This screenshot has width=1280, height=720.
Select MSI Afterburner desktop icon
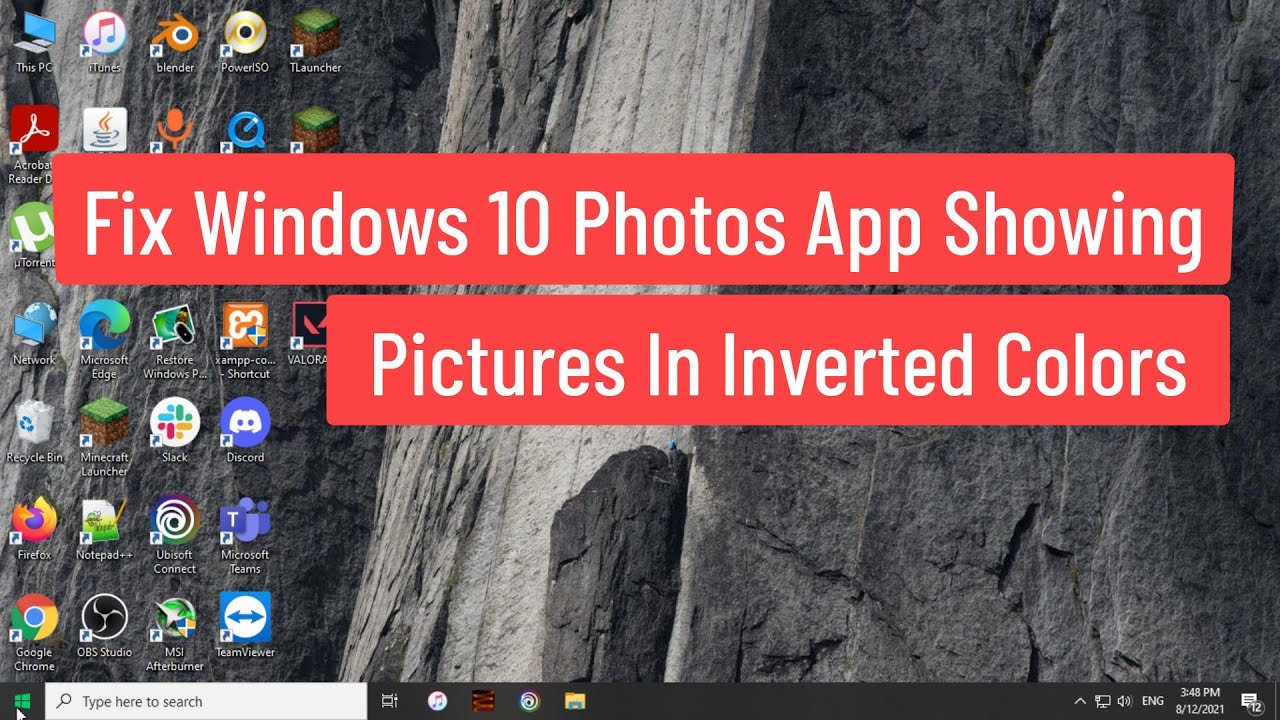pos(174,633)
